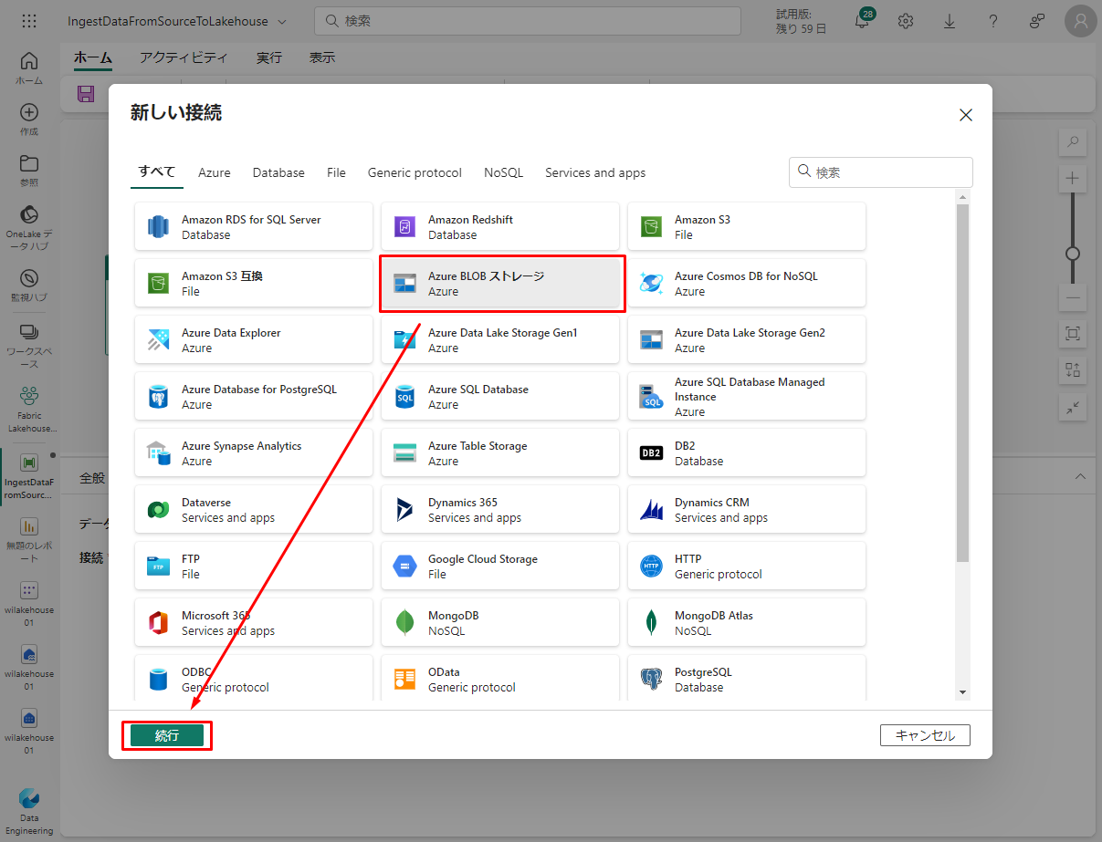The image size is (1102, 842).
Task: Switch to Azure tab in dialog
Action: click(214, 173)
